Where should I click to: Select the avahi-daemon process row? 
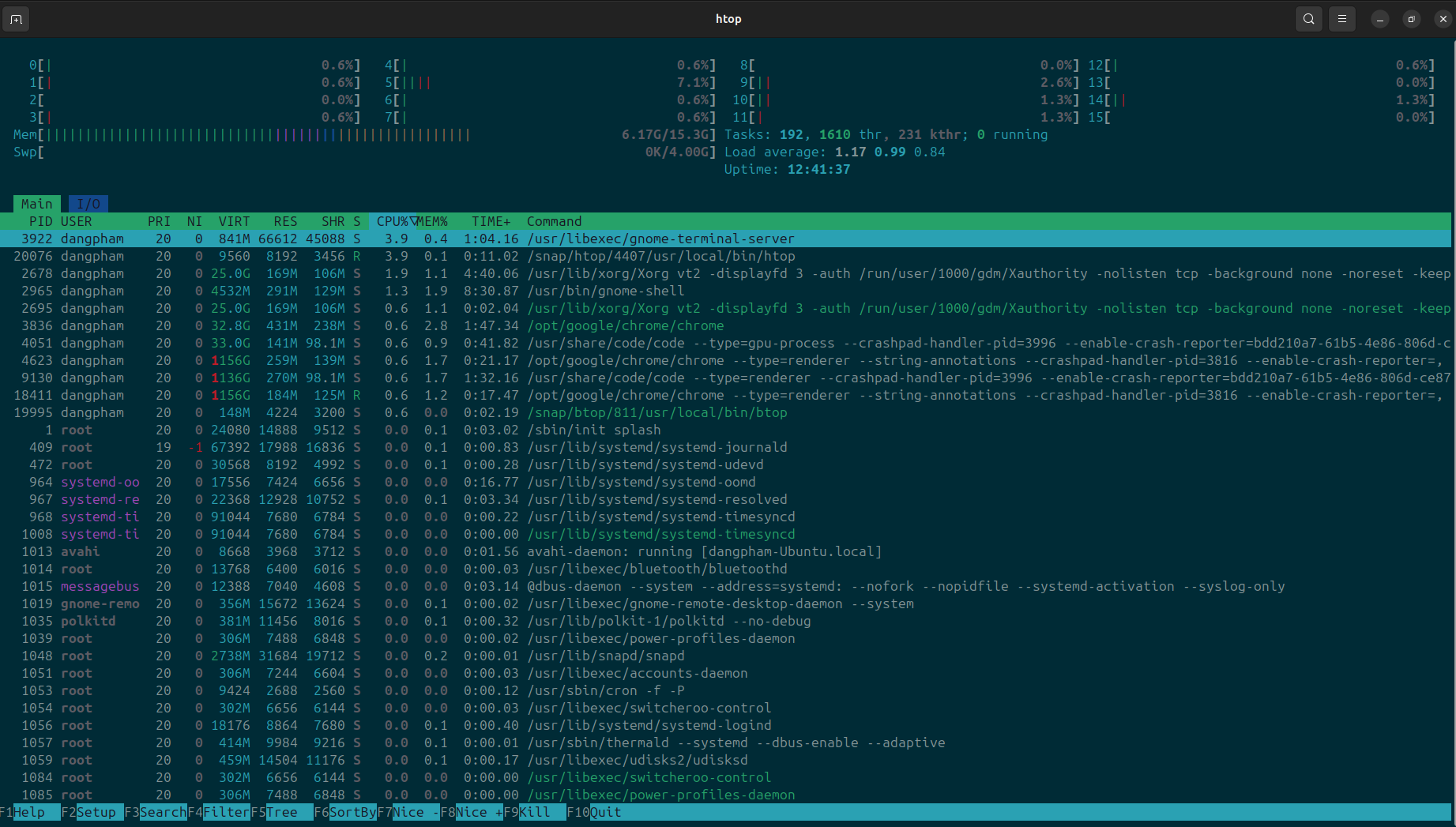[x=725, y=551]
